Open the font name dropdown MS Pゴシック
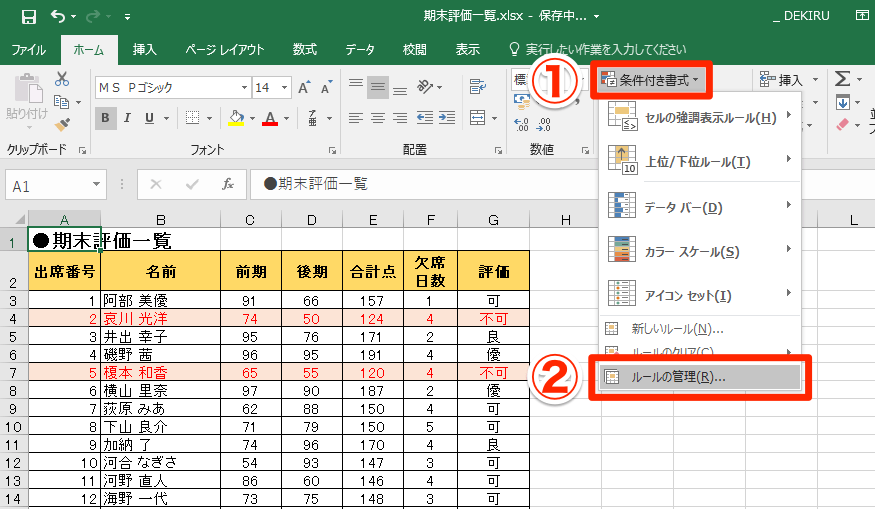Image resolution: width=875 pixels, height=509 pixels. point(244,88)
